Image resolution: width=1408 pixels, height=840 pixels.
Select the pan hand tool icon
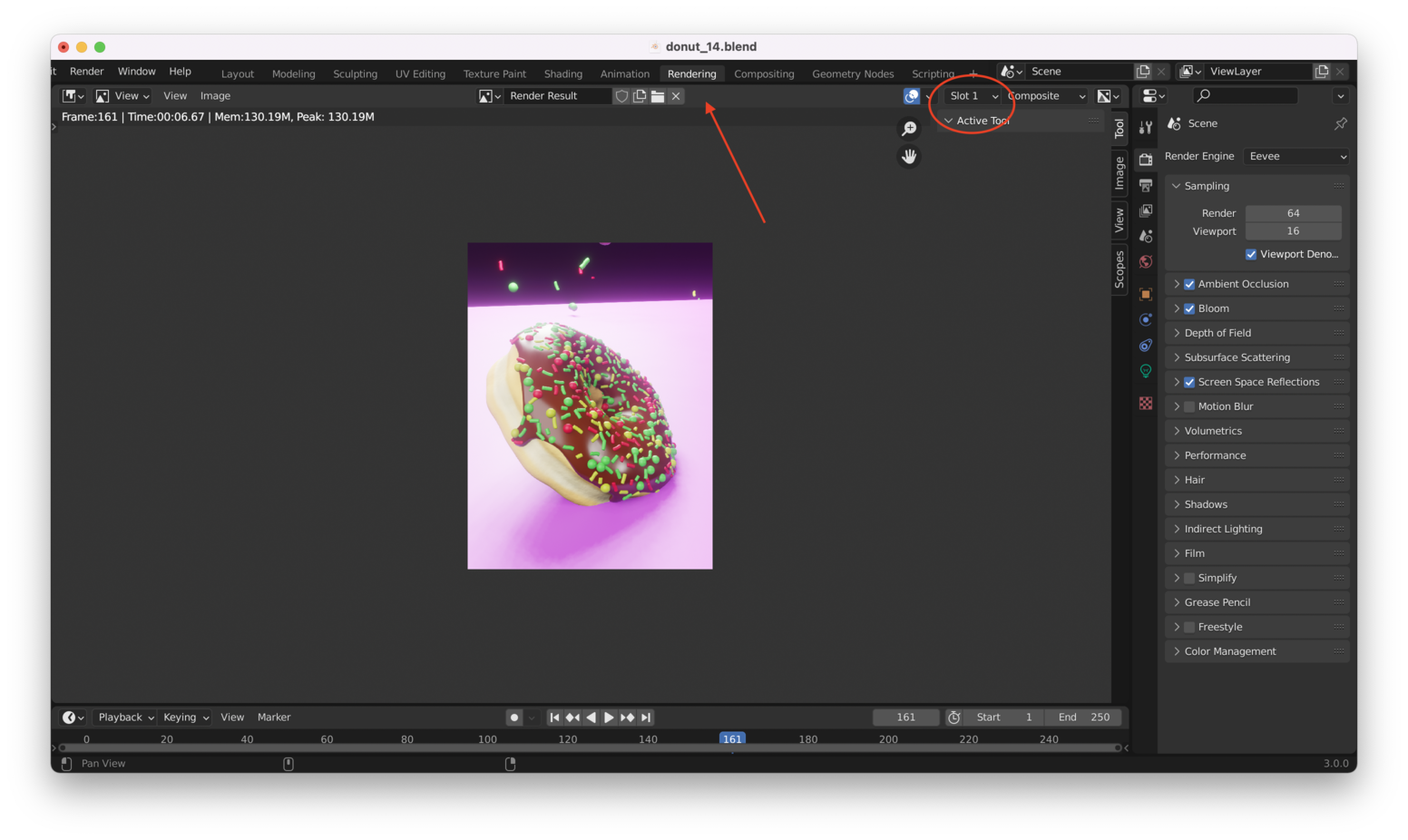tap(908, 157)
